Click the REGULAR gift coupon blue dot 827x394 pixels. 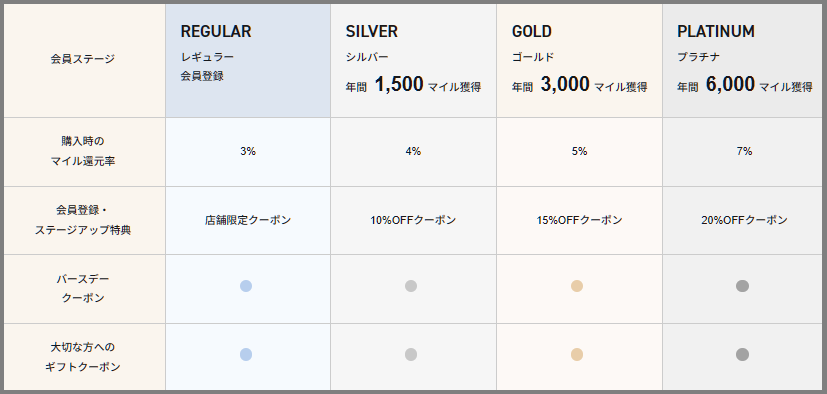[x=246, y=354]
